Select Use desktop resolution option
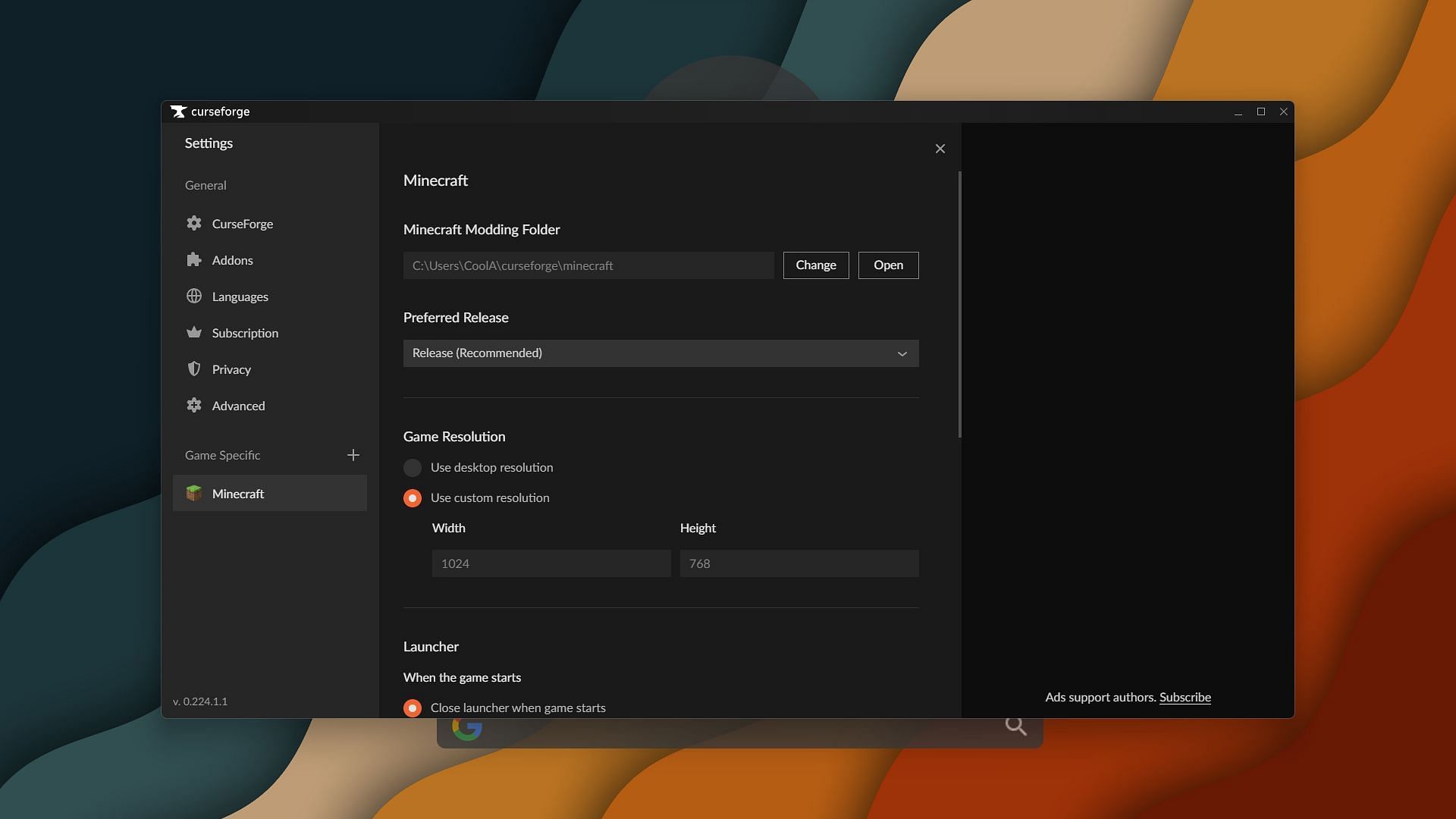 tap(413, 468)
